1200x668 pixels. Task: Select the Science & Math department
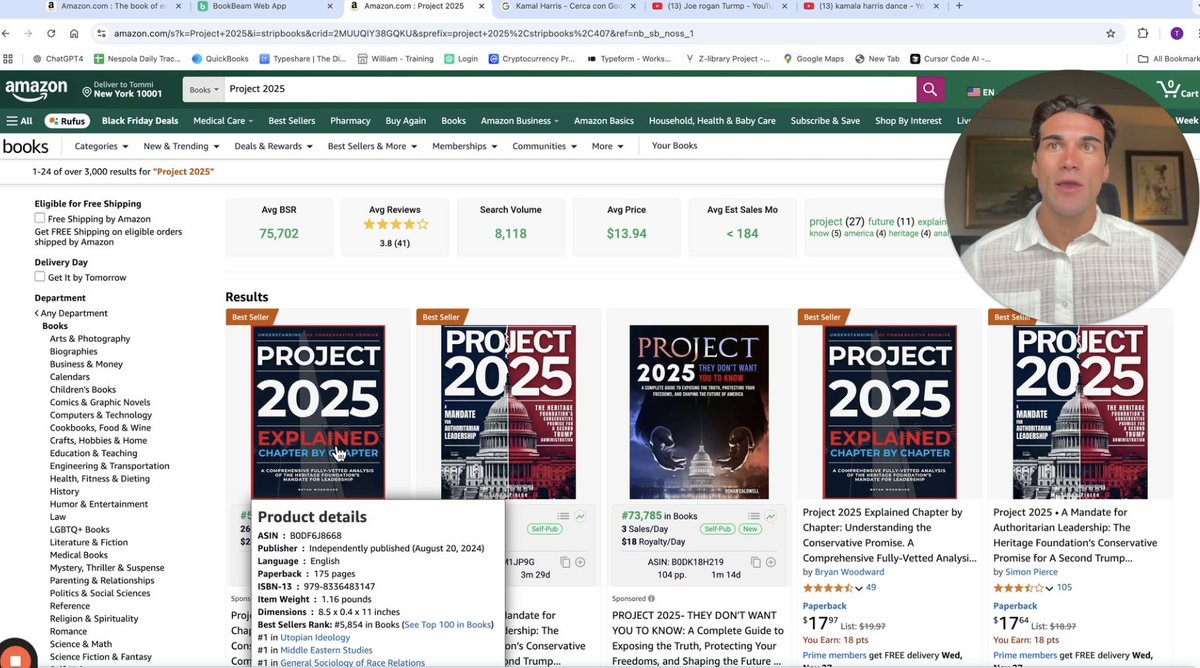pos(81,644)
